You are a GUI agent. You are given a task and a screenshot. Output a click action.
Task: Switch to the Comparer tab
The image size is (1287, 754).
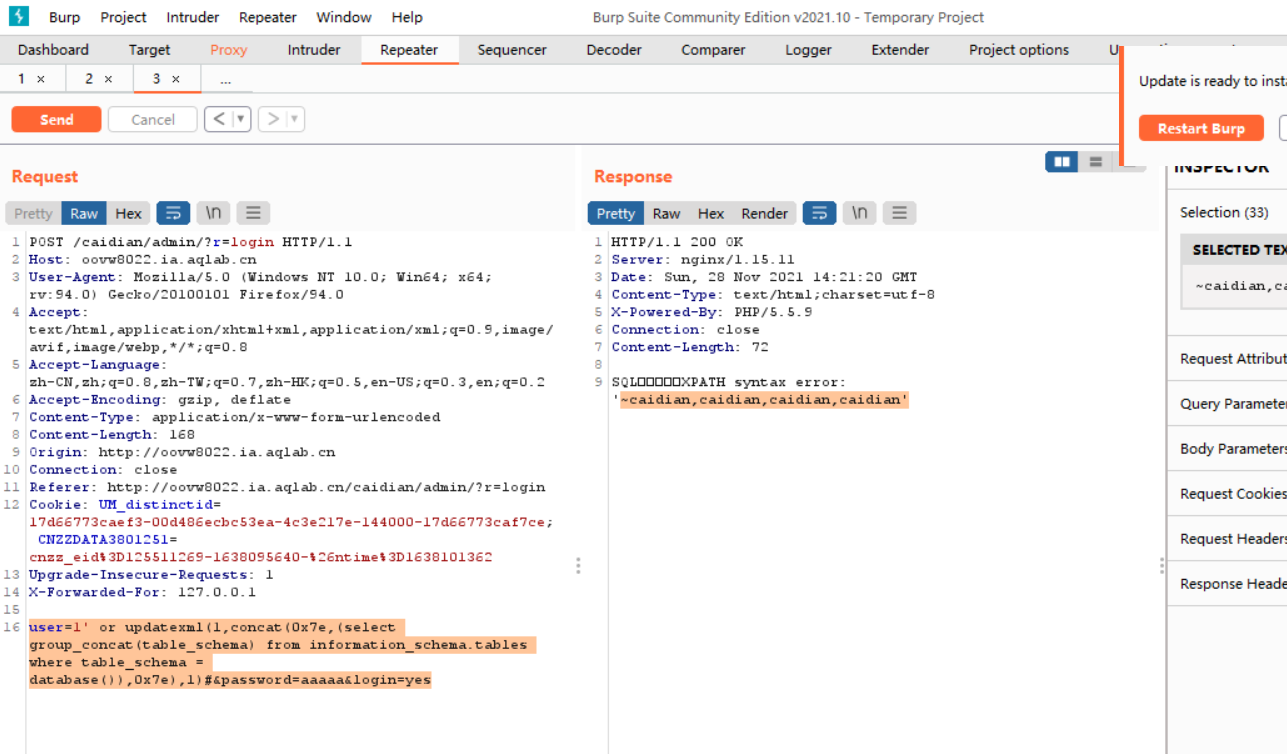click(x=713, y=50)
